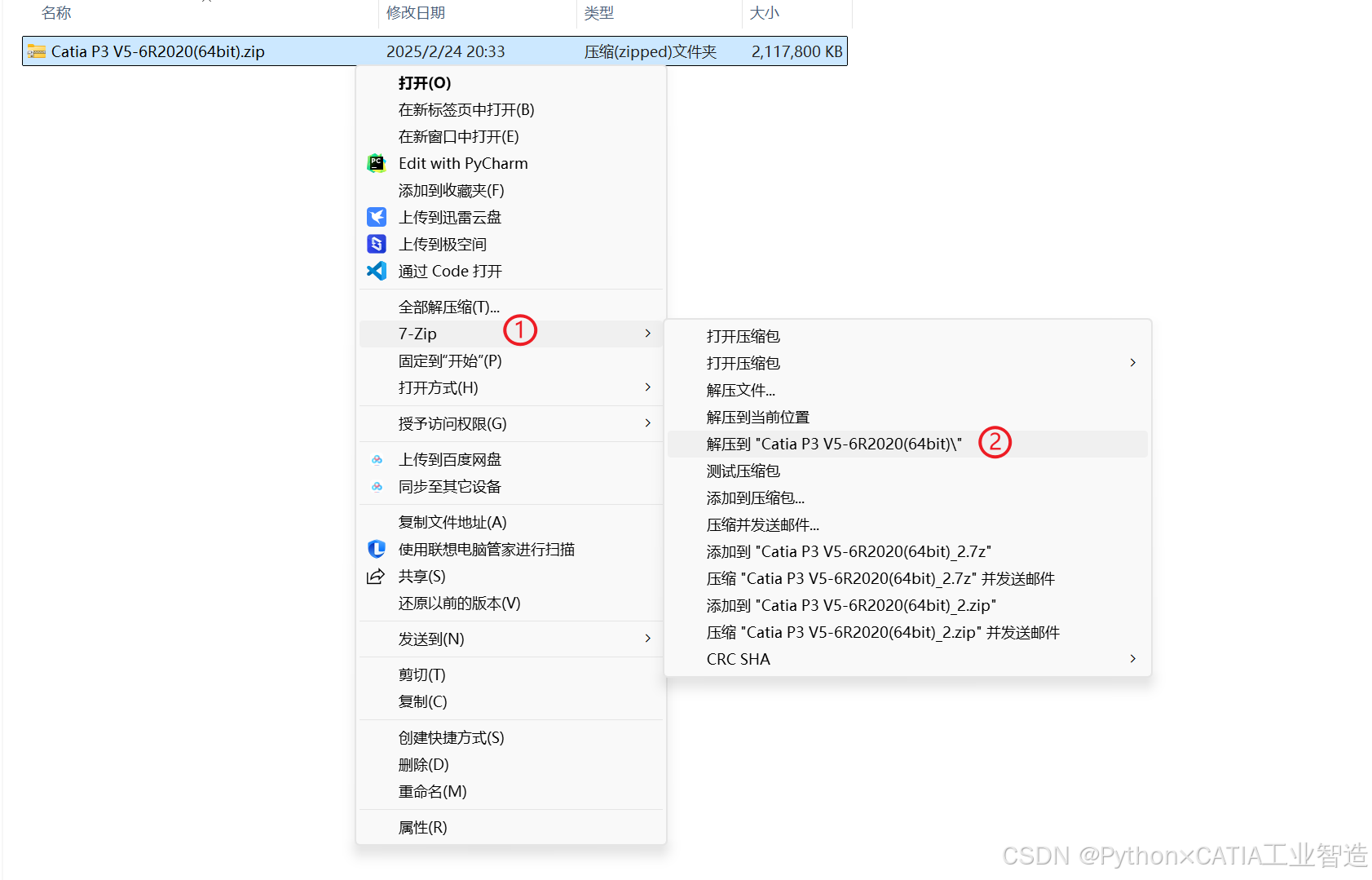The width and height of the screenshot is (1372, 880).
Task: Select 通过 Code 打开
Action: coord(511,272)
